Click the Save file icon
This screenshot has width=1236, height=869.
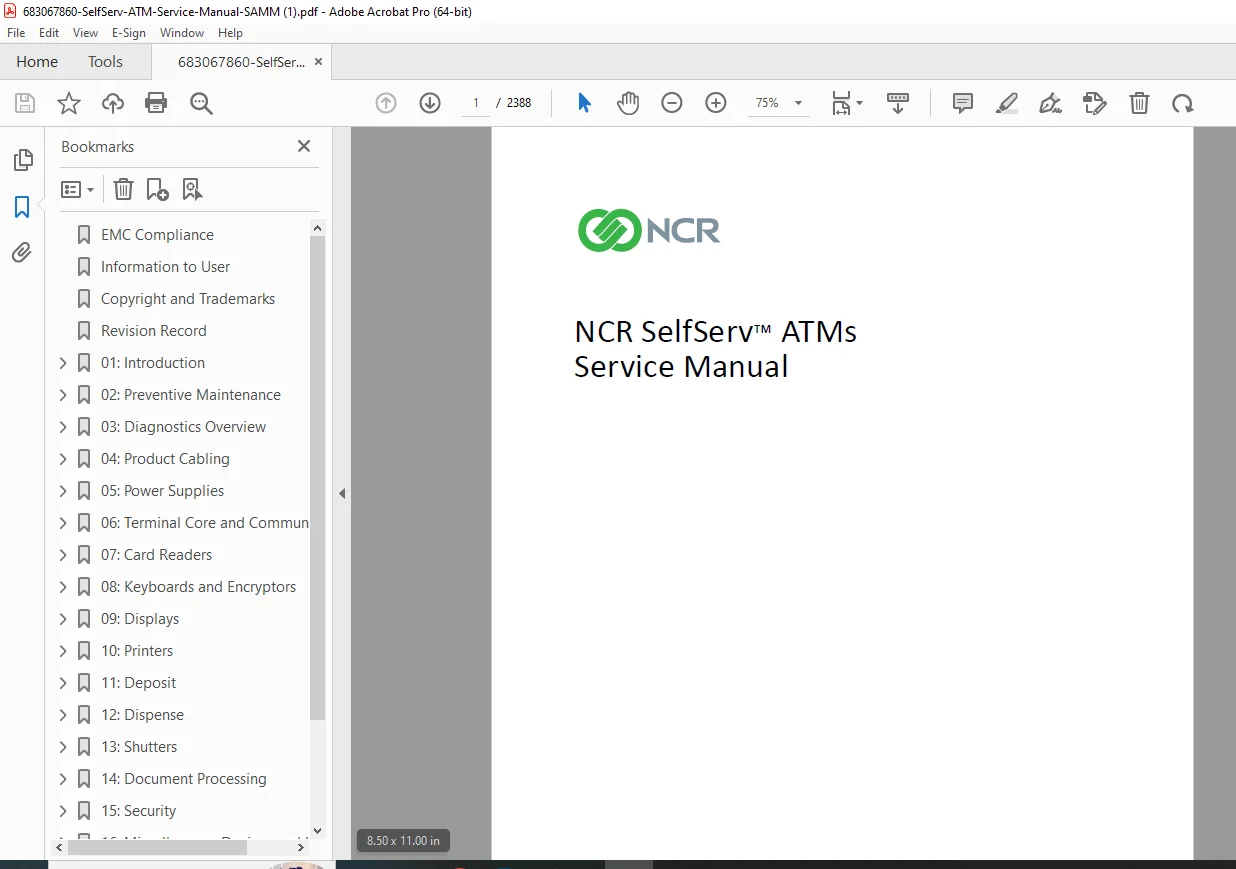click(25, 103)
